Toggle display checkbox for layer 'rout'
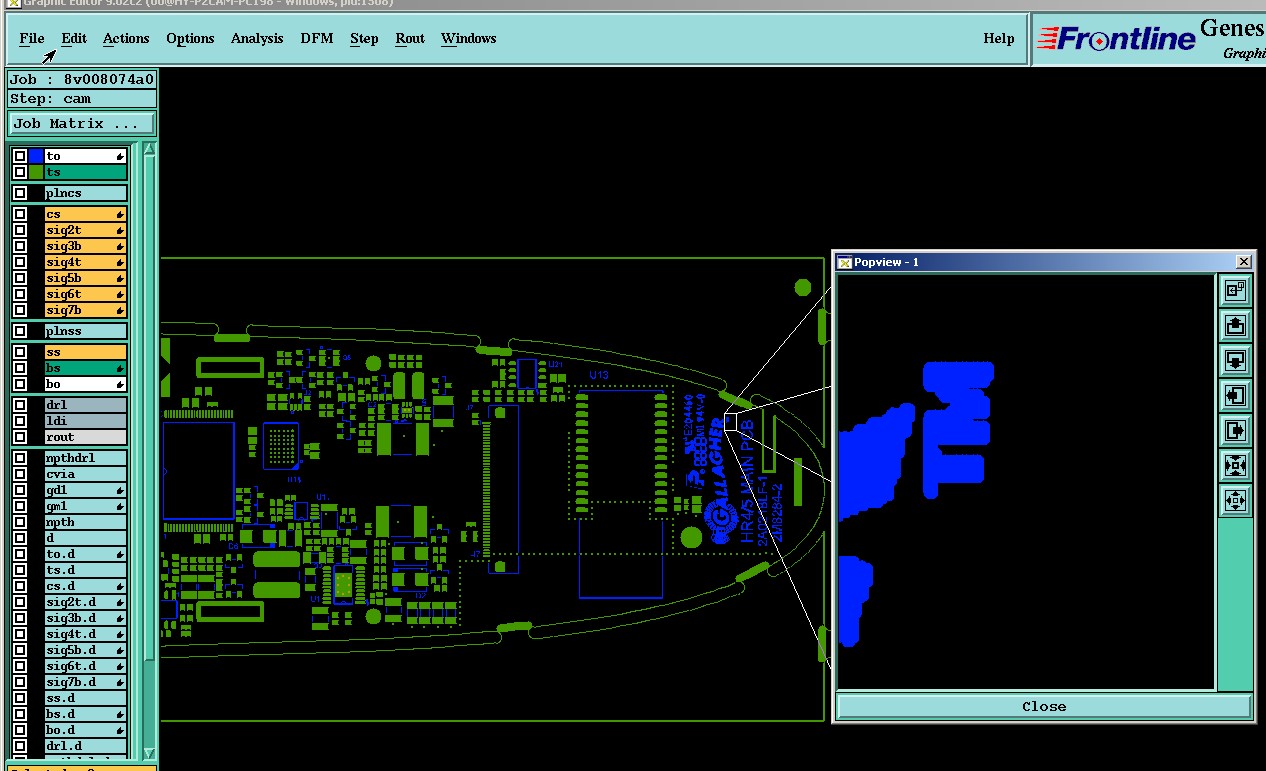Image resolution: width=1266 pixels, height=771 pixels. click(20, 437)
